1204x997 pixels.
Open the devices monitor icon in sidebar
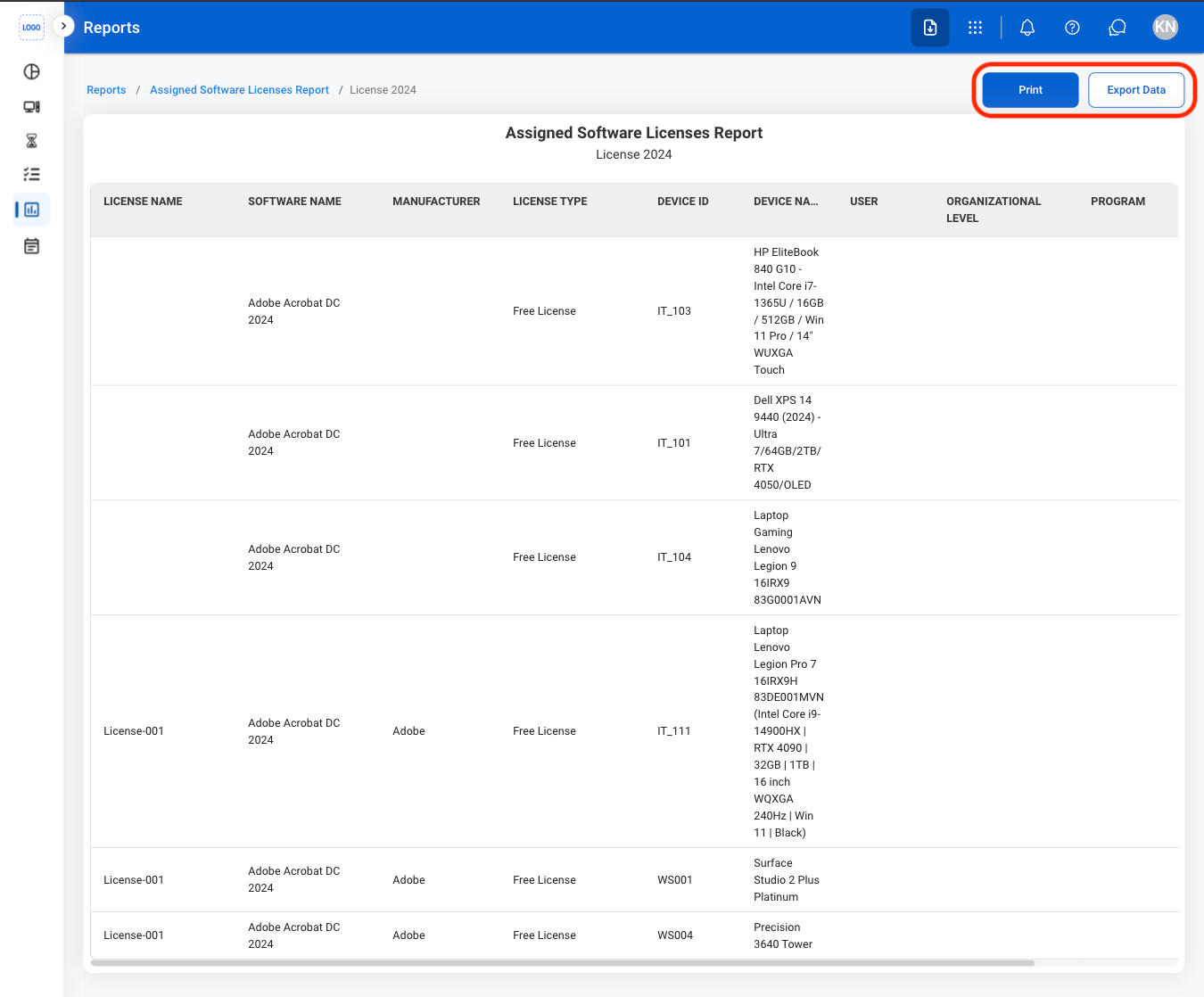31,107
